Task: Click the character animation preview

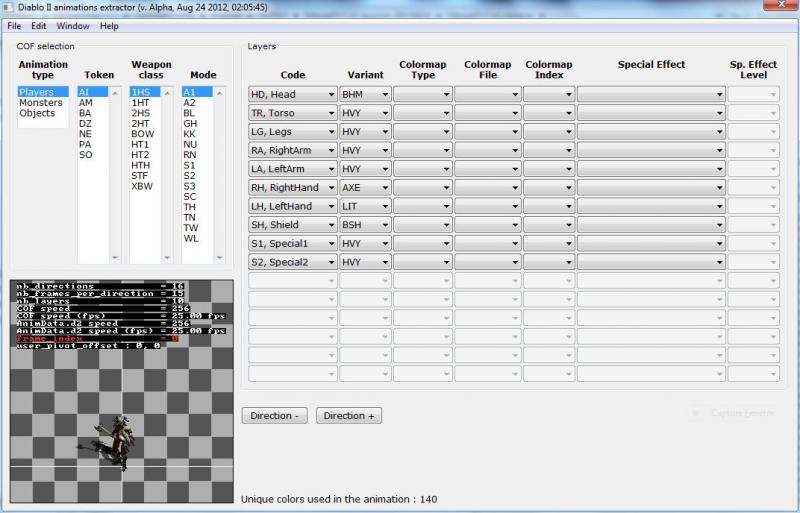Action: click(x=122, y=392)
